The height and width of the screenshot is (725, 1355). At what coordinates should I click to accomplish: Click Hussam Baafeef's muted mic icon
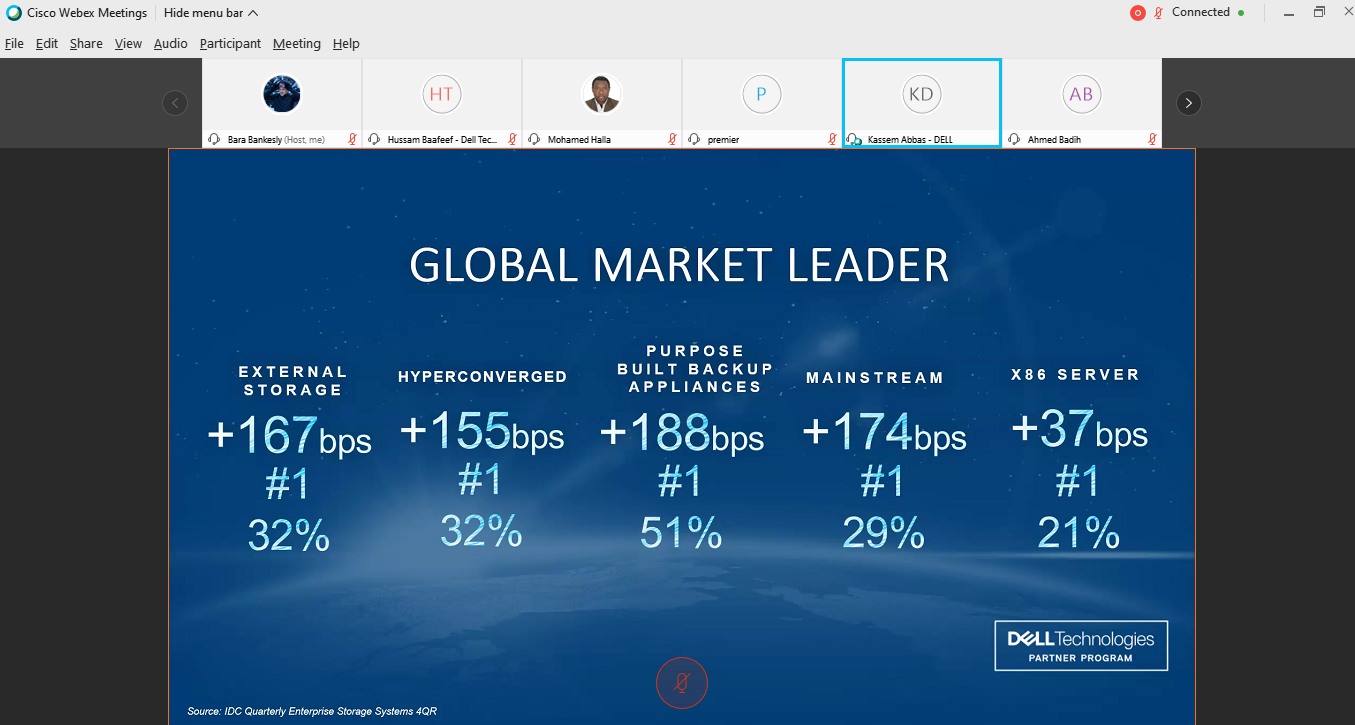(x=512, y=139)
